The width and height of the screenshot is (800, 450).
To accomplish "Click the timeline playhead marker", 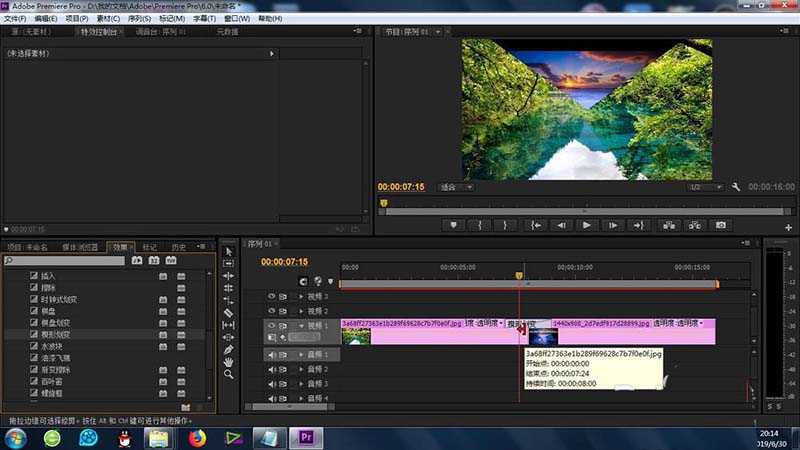I will (x=519, y=276).
